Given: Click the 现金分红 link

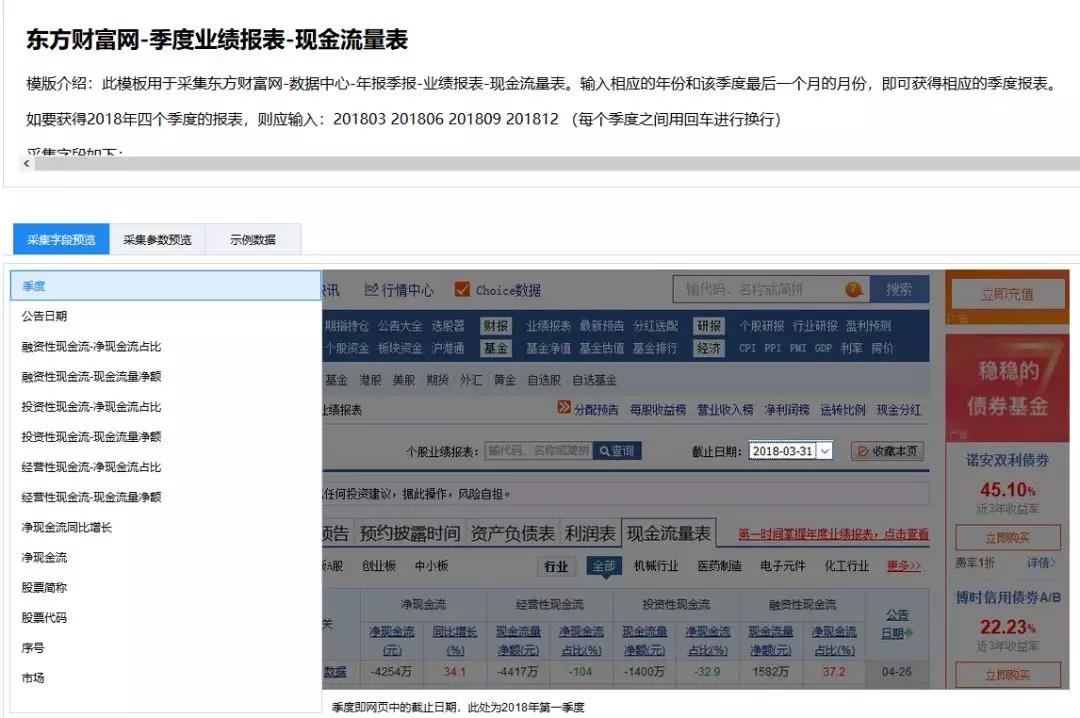Looking at the screenshot, I should click(x=898, y=409).
